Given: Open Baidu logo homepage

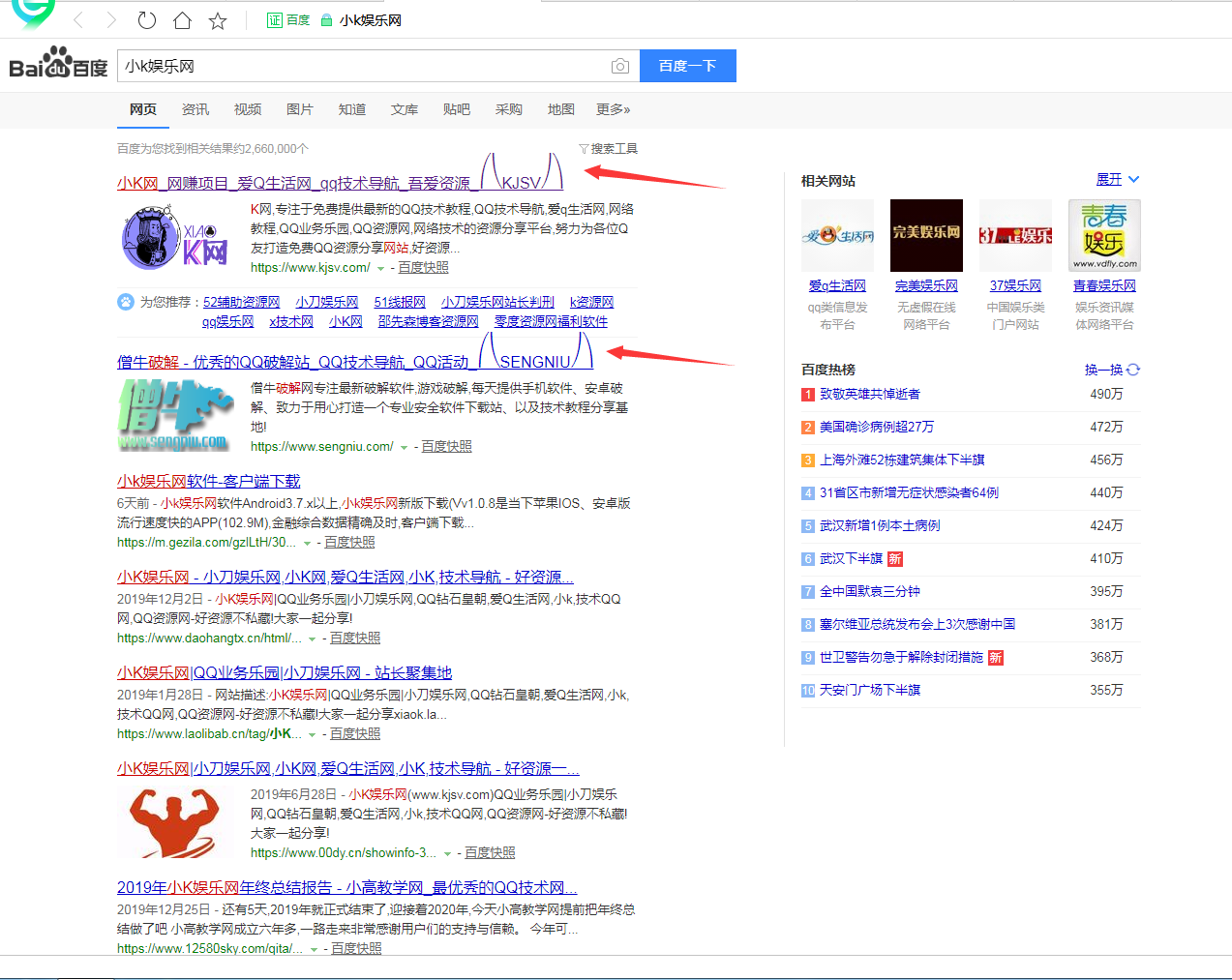Looking at the screenshot, I should click(58, 63).
